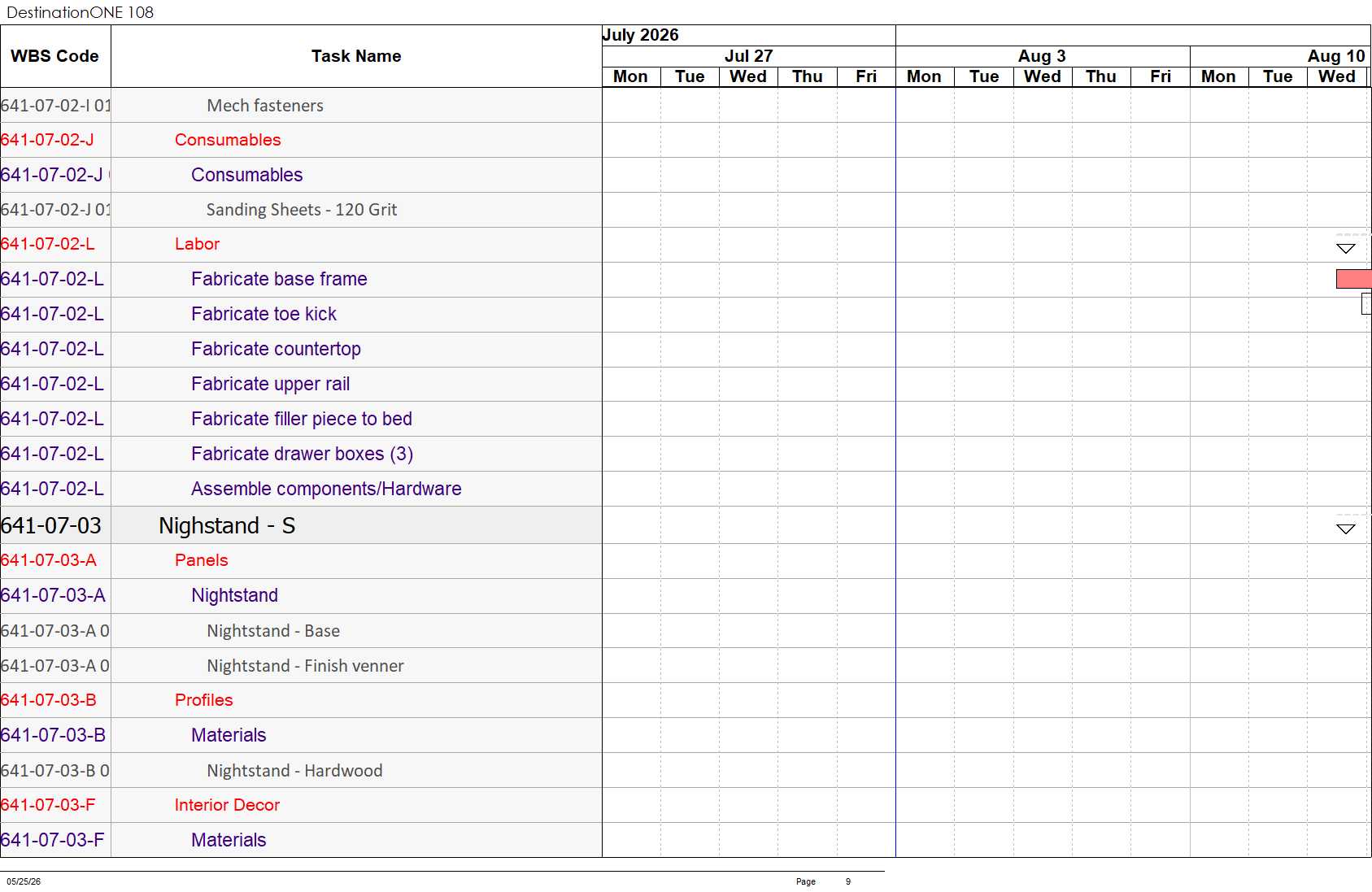
Task: Select Assemble components/Hardware task
Action: 301,489
